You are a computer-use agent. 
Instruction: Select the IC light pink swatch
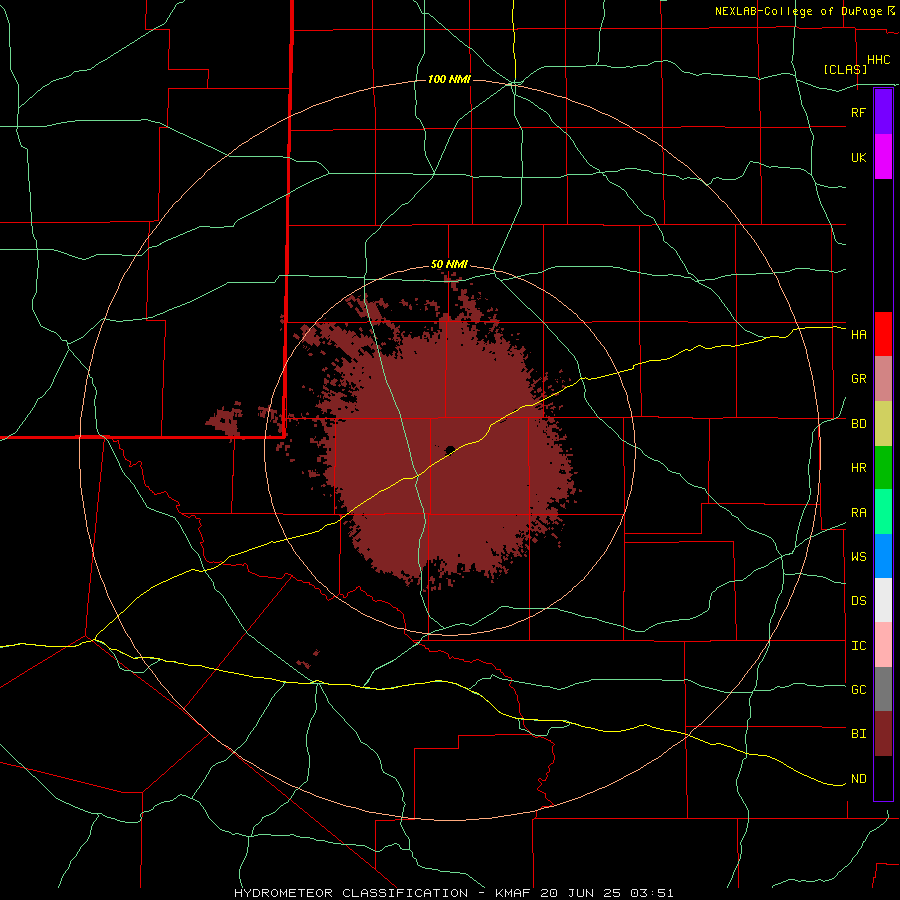[x=883, y=645]
